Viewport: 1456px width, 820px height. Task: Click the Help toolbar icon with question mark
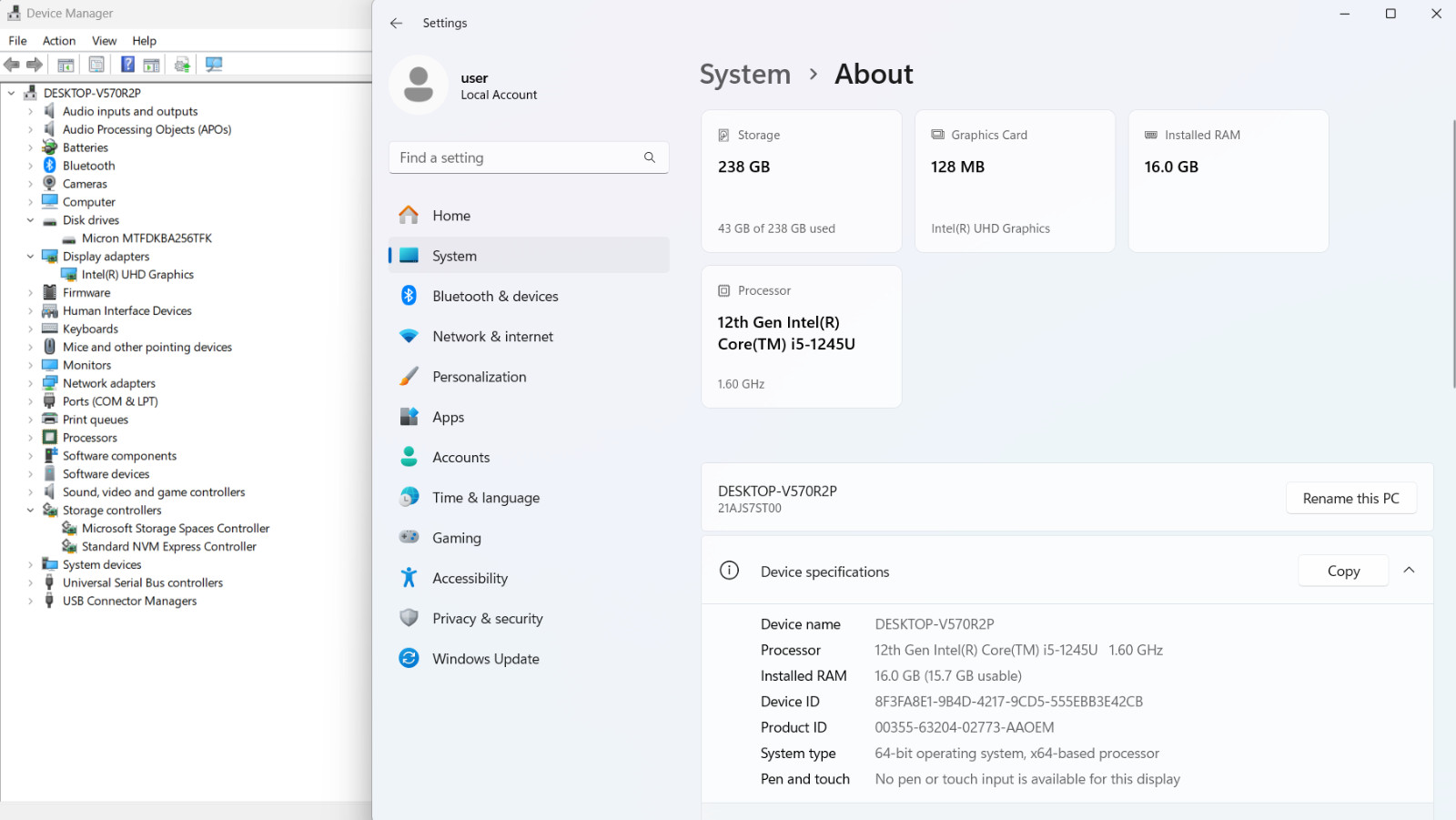click(x=127, y=65)
